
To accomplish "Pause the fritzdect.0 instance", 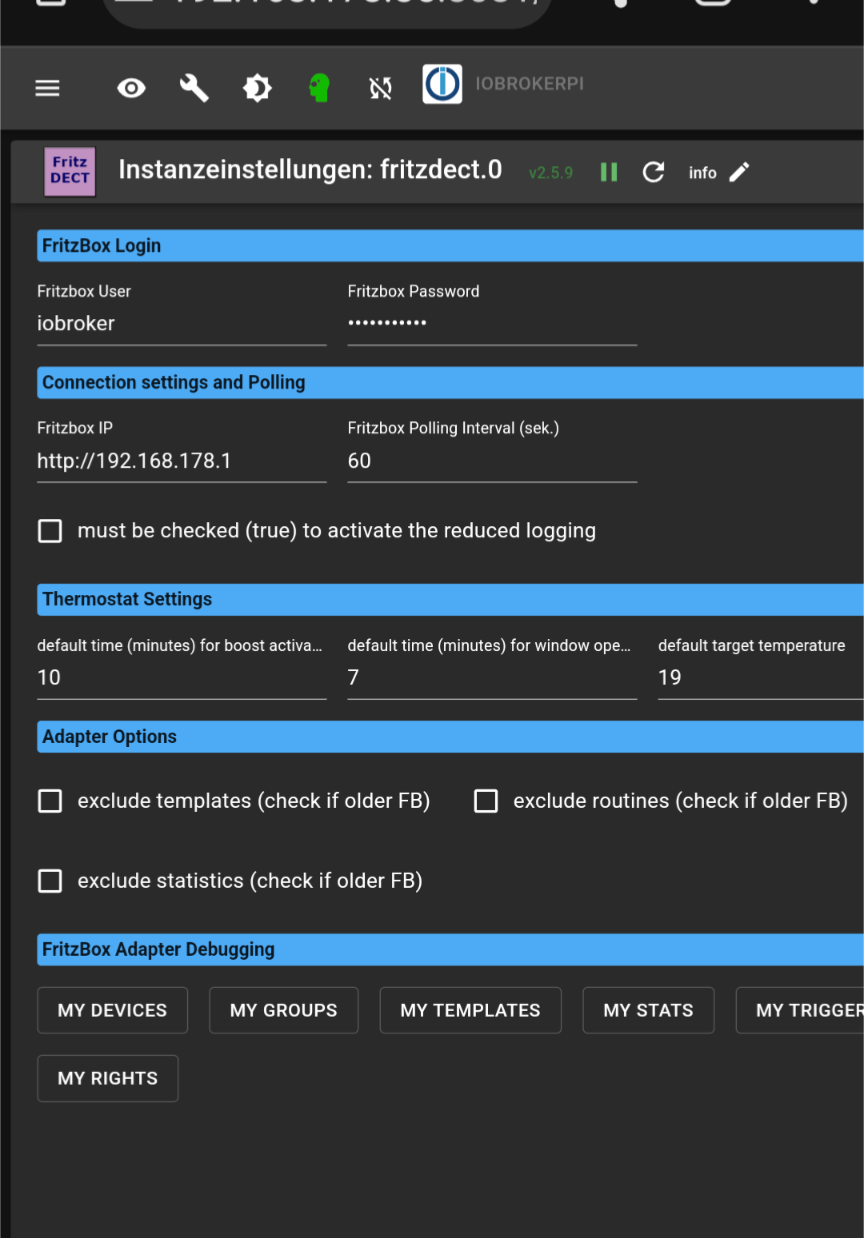I will click(x=608, y=172).
